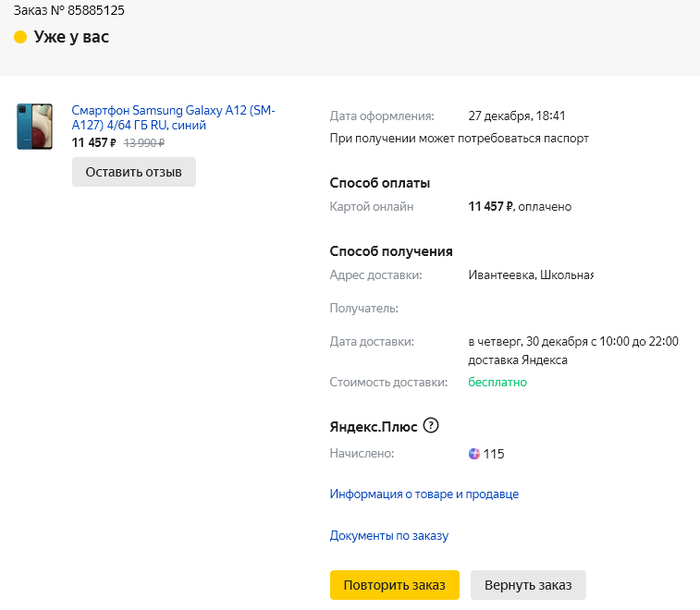Click the crossed-out 13 990 ₽ old price
This screenshot has width=700, height=610.
[143, 143]
